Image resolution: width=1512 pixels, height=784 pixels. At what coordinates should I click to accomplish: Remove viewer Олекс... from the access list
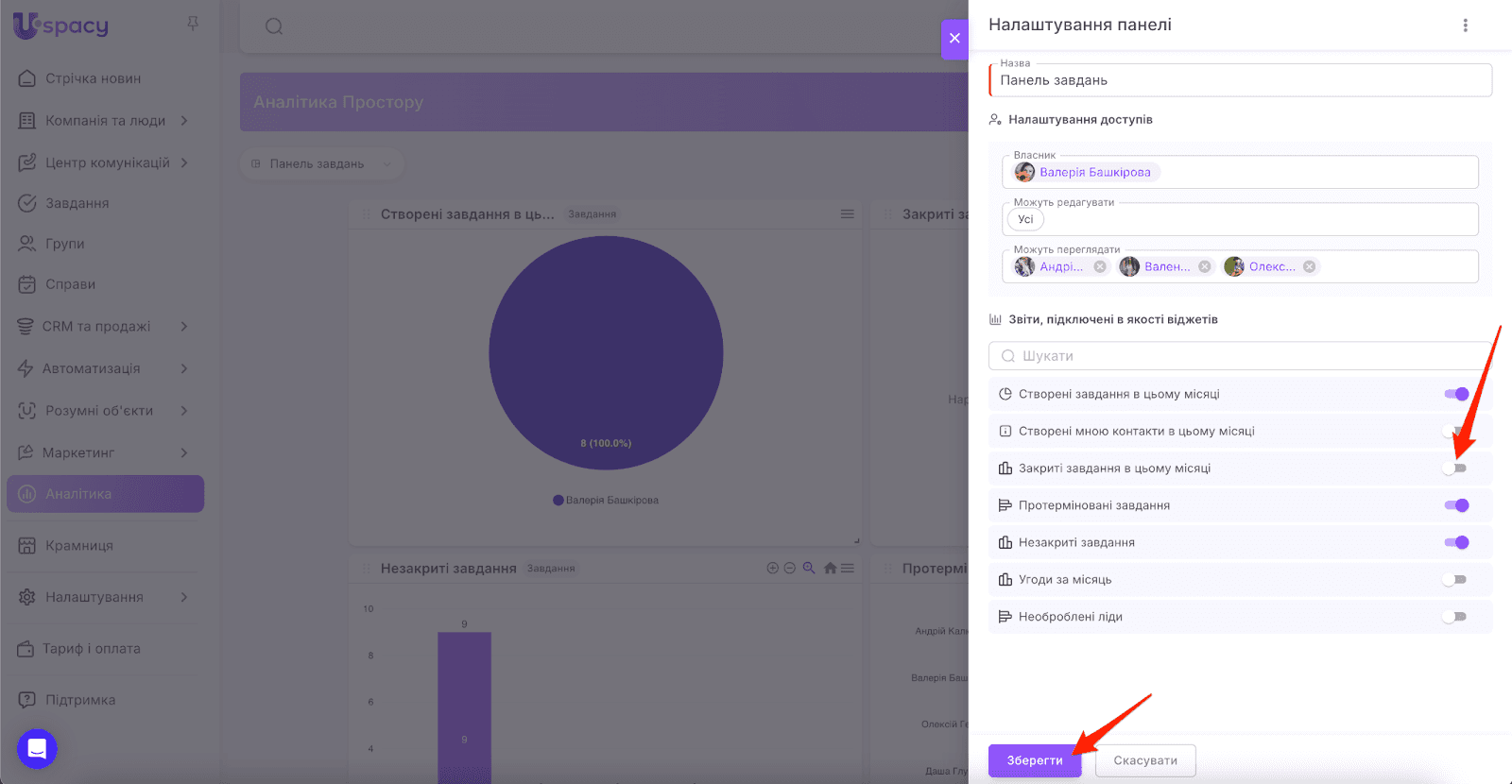point(1310,266)
